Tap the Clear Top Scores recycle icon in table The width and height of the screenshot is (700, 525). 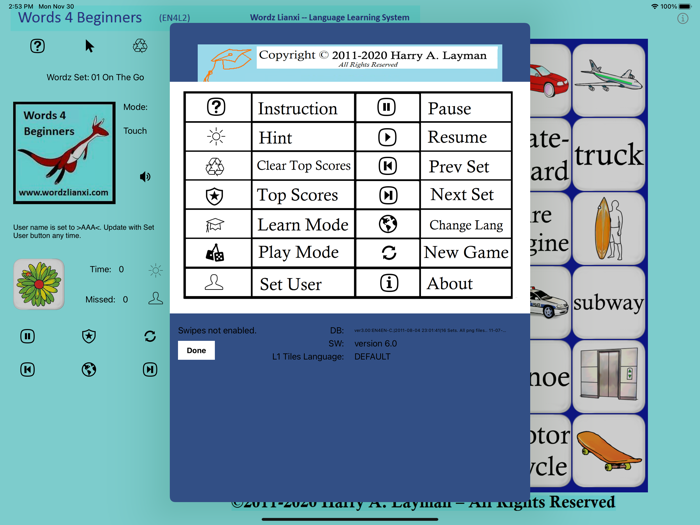coord(215,167)
